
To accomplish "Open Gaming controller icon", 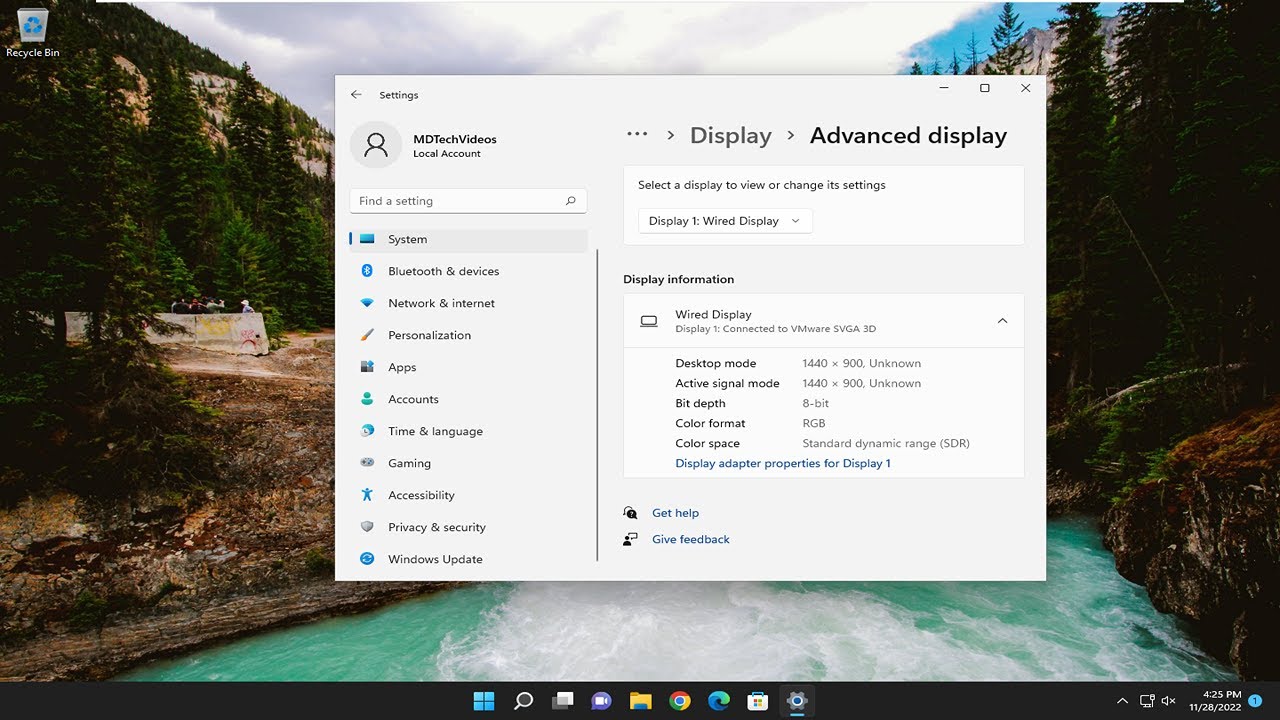I will point(367,463).
